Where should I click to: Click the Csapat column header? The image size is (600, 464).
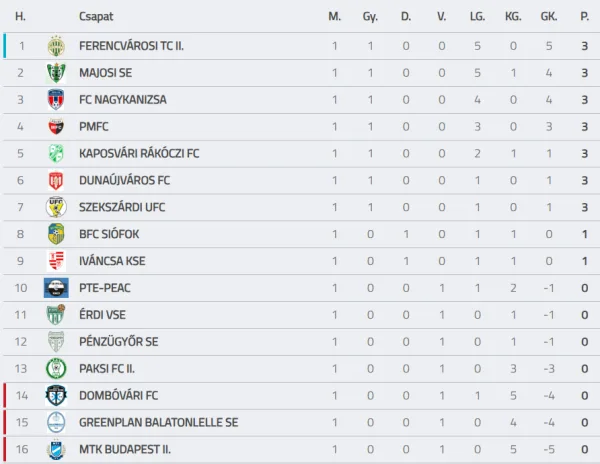96,16
